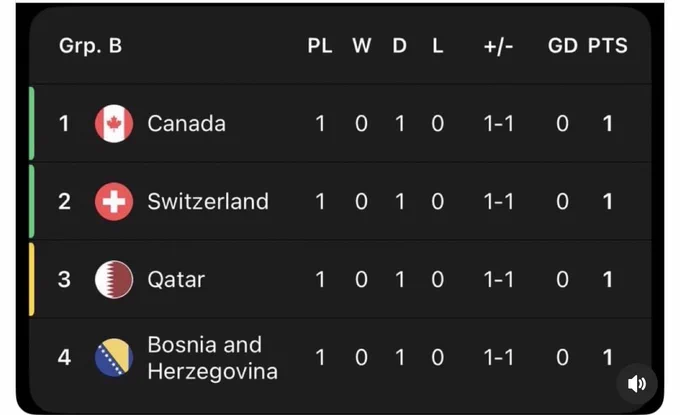
Task: Sort by GD column header
Action: (562, 46)
